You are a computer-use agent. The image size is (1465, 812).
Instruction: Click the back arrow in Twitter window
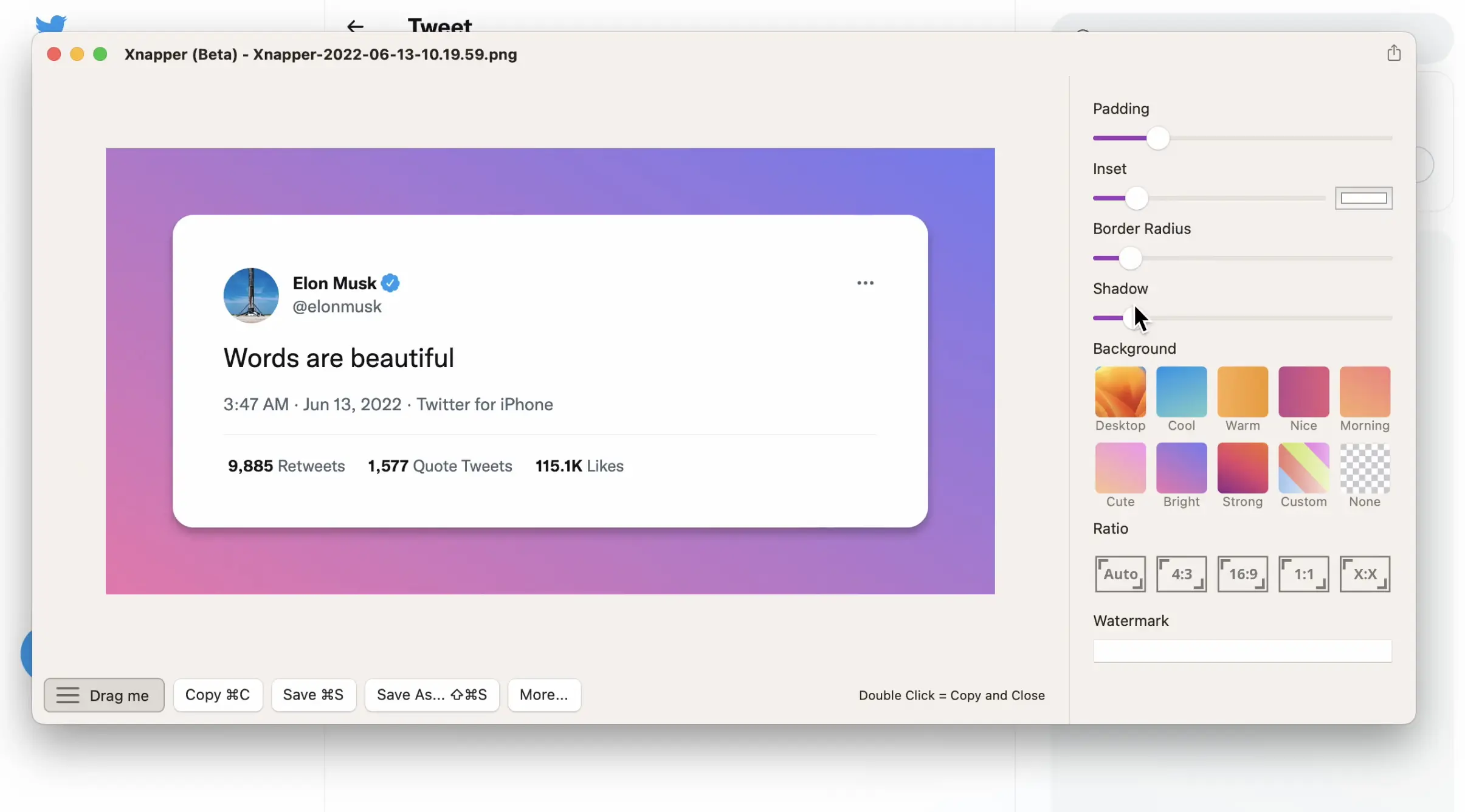[x=355, y=26]
